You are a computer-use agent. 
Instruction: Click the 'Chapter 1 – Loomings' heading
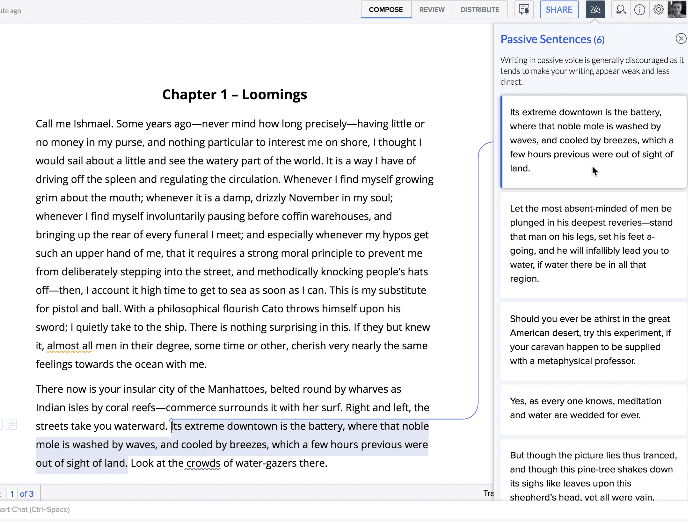tap(235, 94)
